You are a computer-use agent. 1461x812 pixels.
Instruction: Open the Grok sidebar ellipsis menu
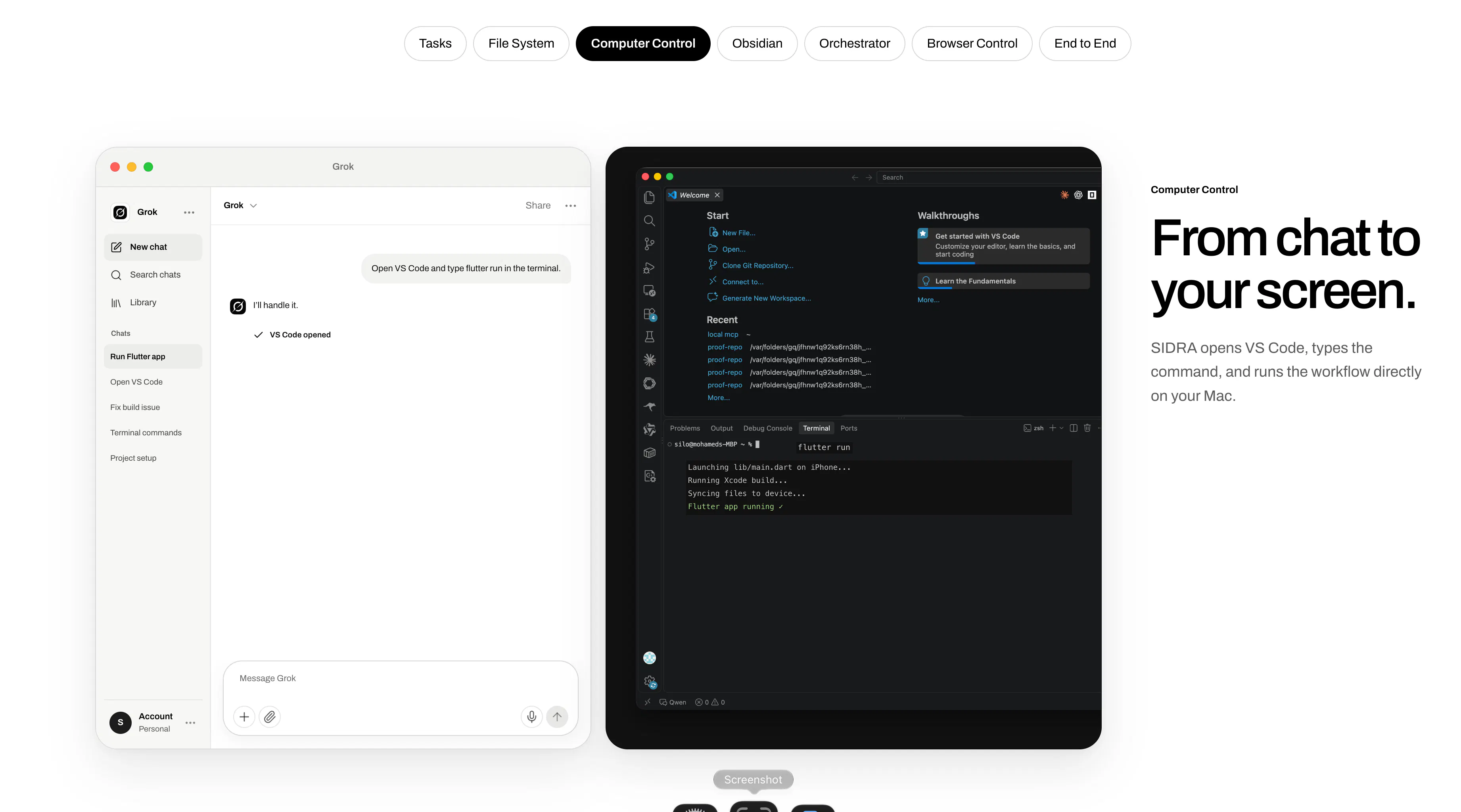click(x=189, y=212)
